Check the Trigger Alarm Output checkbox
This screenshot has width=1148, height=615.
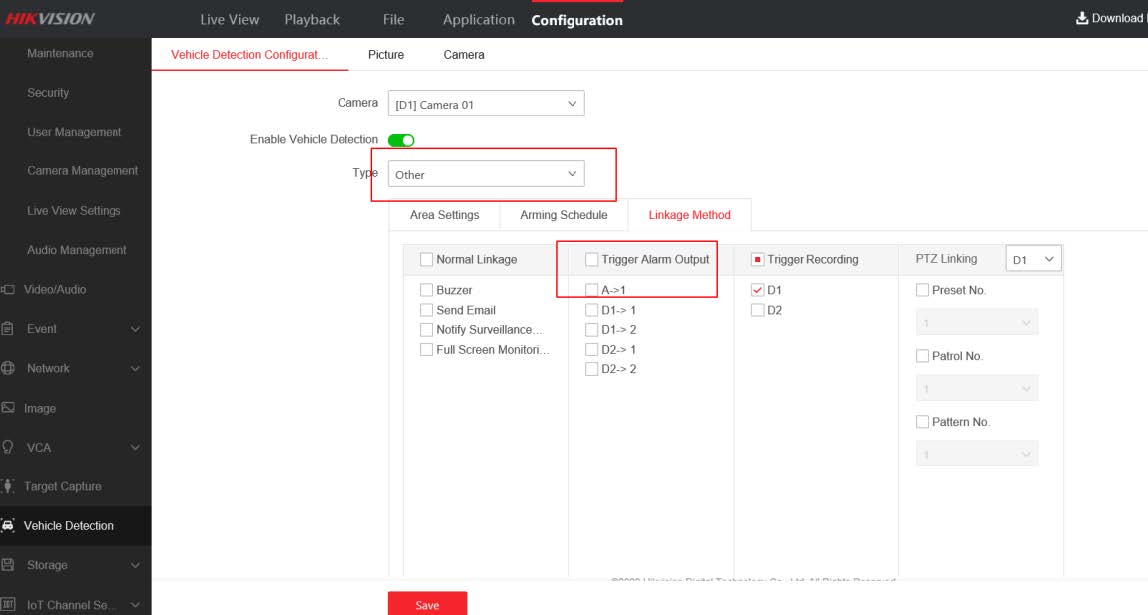[x=592, y=259]
